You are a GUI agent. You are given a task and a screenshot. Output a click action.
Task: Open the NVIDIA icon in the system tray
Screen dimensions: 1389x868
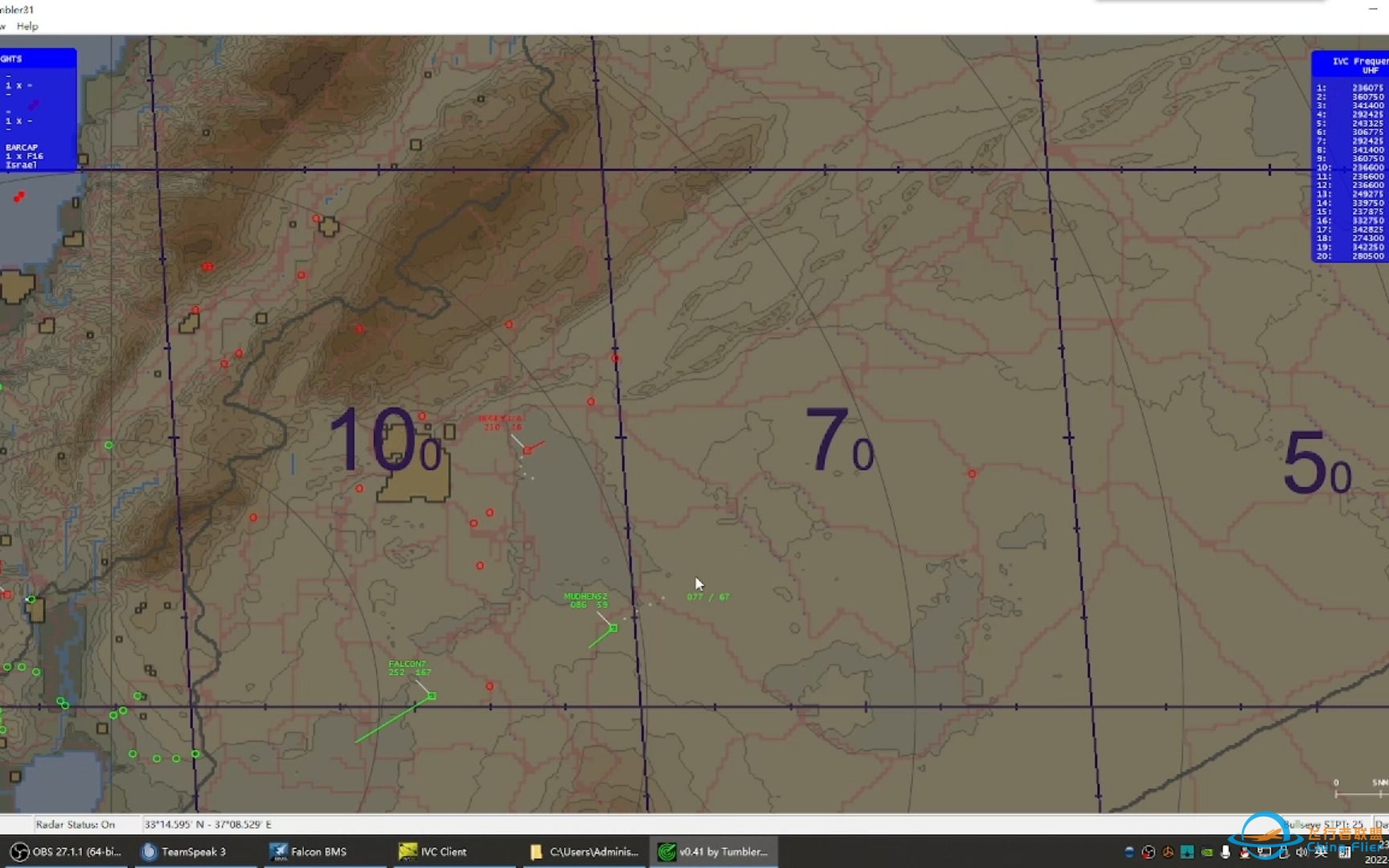point(1207,852)
